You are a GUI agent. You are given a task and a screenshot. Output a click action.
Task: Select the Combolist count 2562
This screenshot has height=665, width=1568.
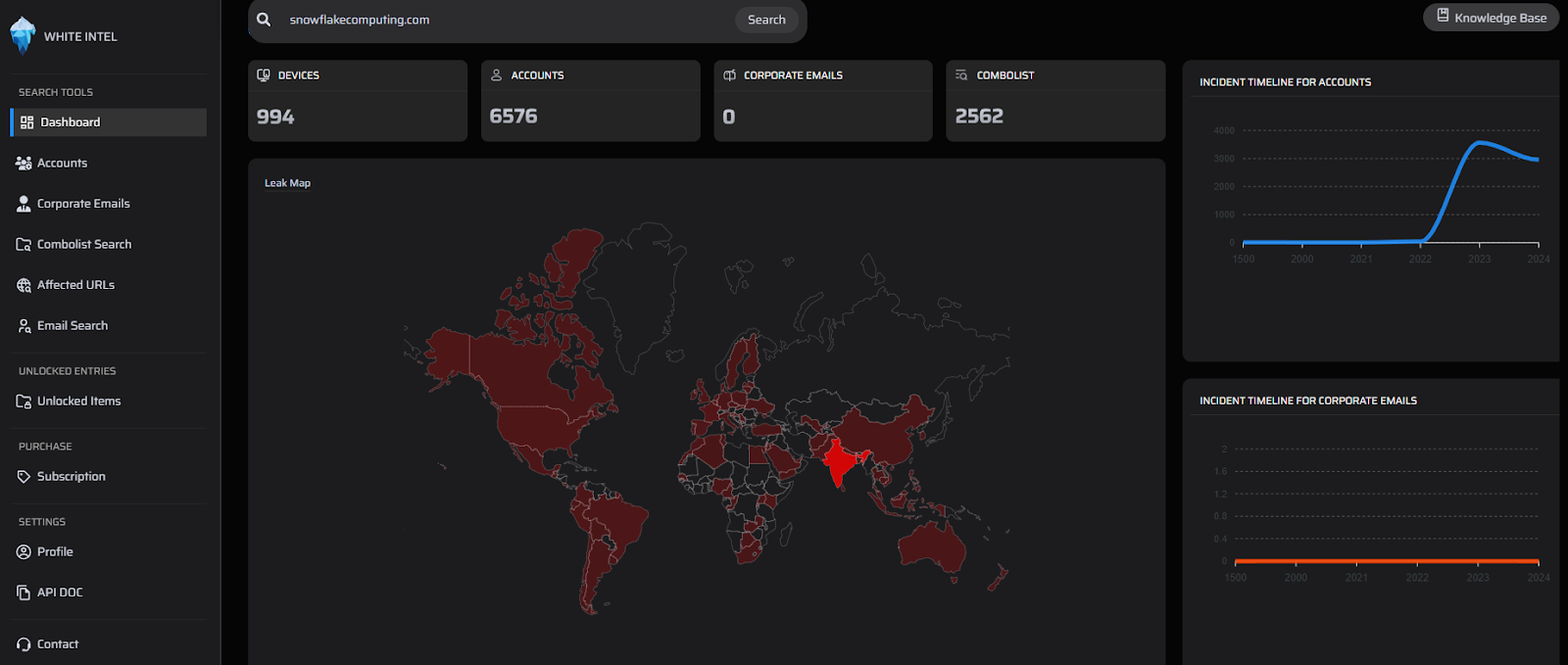pyautogui.click(x=979, y=116)
